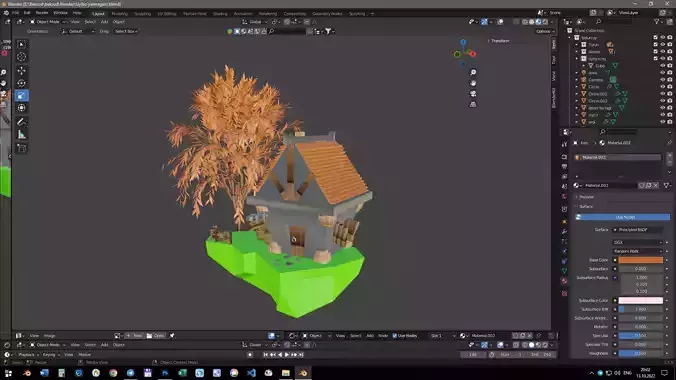The image size is (676, 380).
Task: Open the Orientation Default dropdown
Action: (x=78, y=31)
